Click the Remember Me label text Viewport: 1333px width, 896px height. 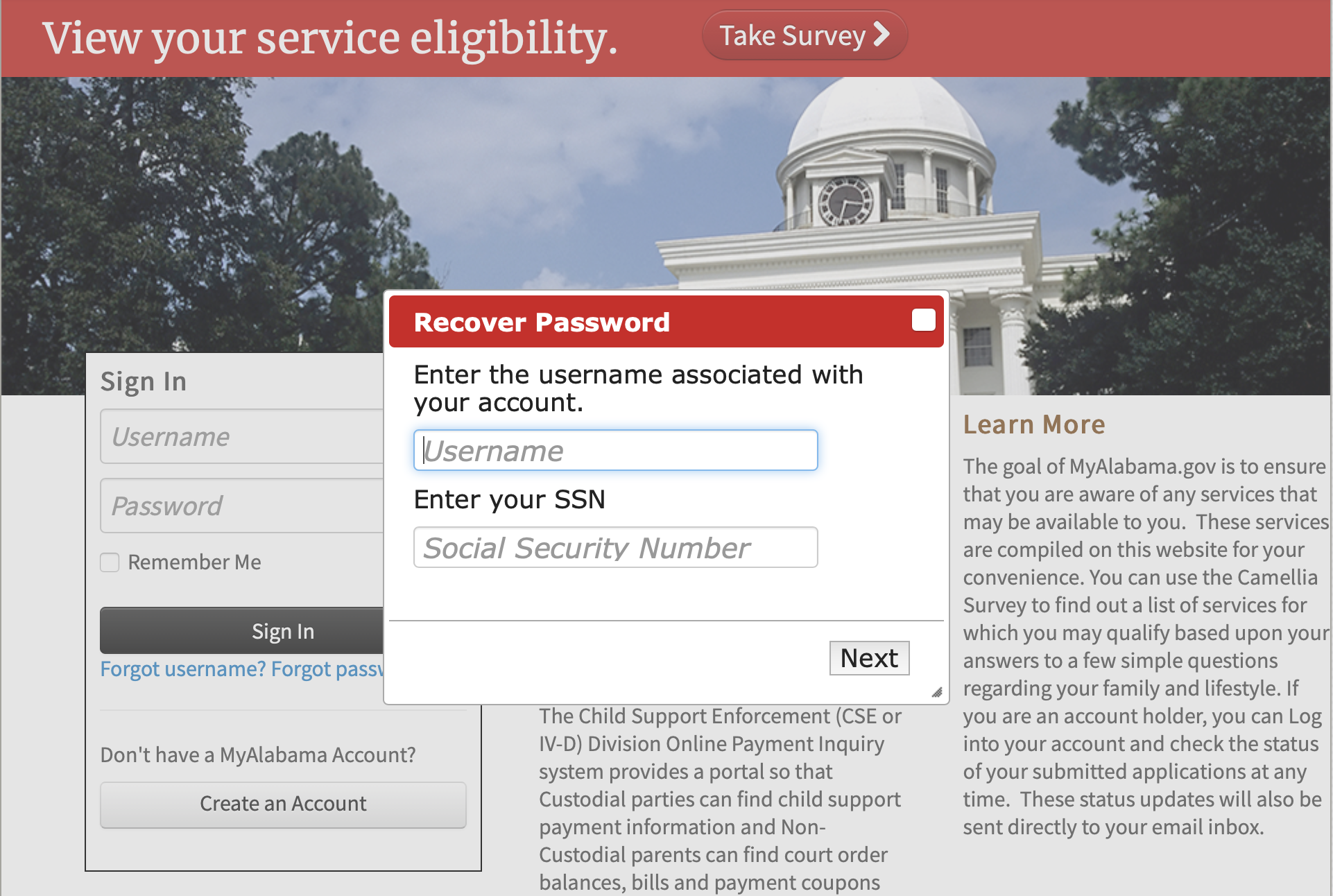point(194,562)
